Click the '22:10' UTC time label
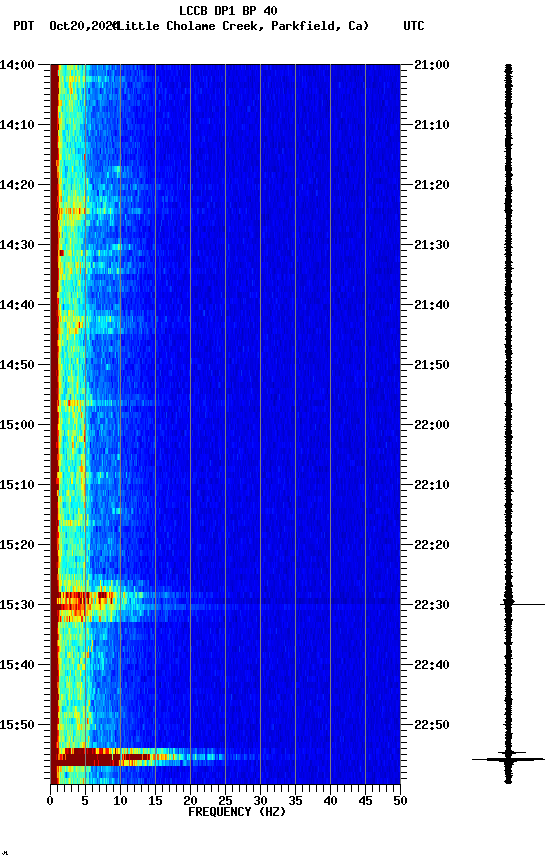 432,485
